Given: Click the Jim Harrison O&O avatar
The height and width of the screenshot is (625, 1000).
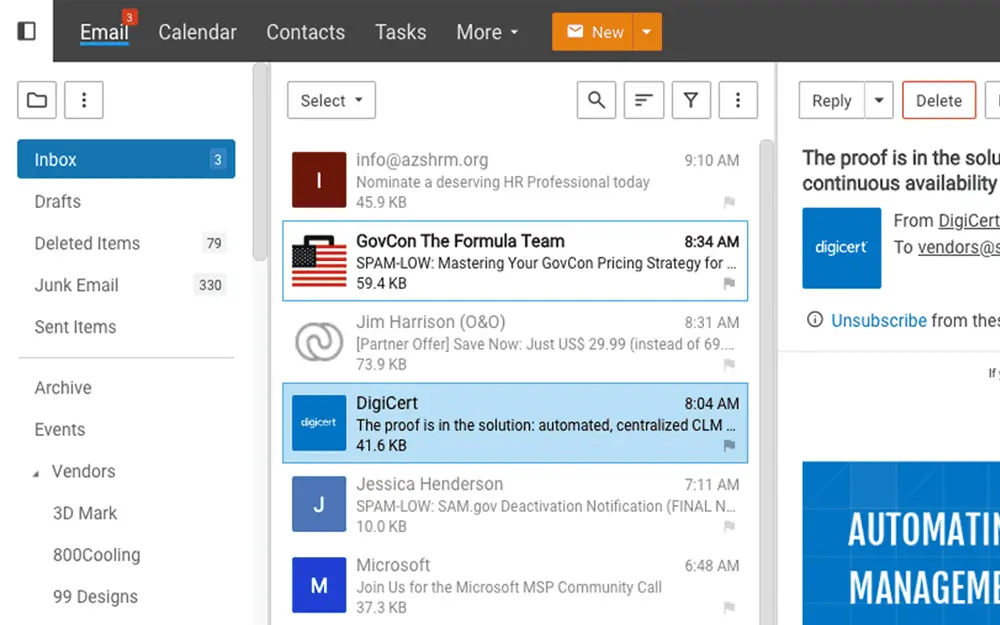Looking at the screenshot, I should pos(319,342).
